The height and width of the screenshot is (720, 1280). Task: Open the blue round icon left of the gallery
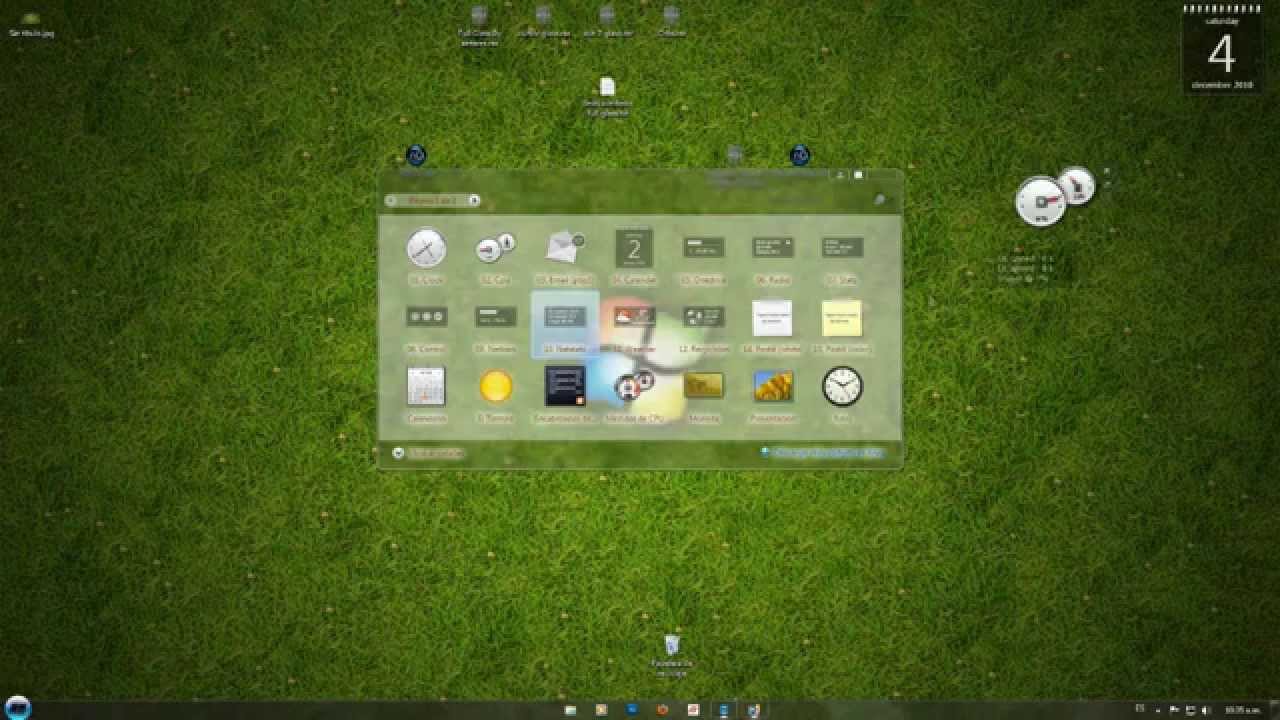click(417, 155)
